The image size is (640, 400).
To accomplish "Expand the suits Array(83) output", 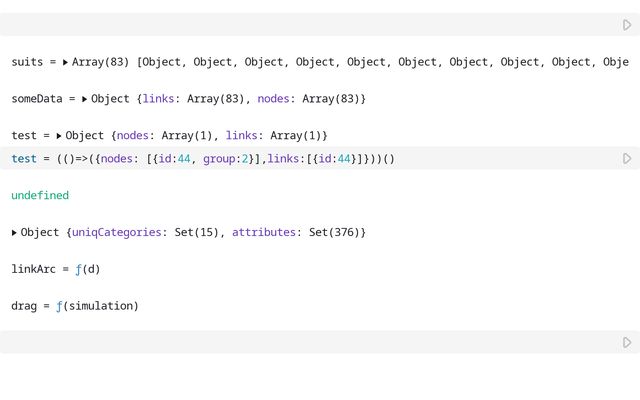I will [65, 62].
